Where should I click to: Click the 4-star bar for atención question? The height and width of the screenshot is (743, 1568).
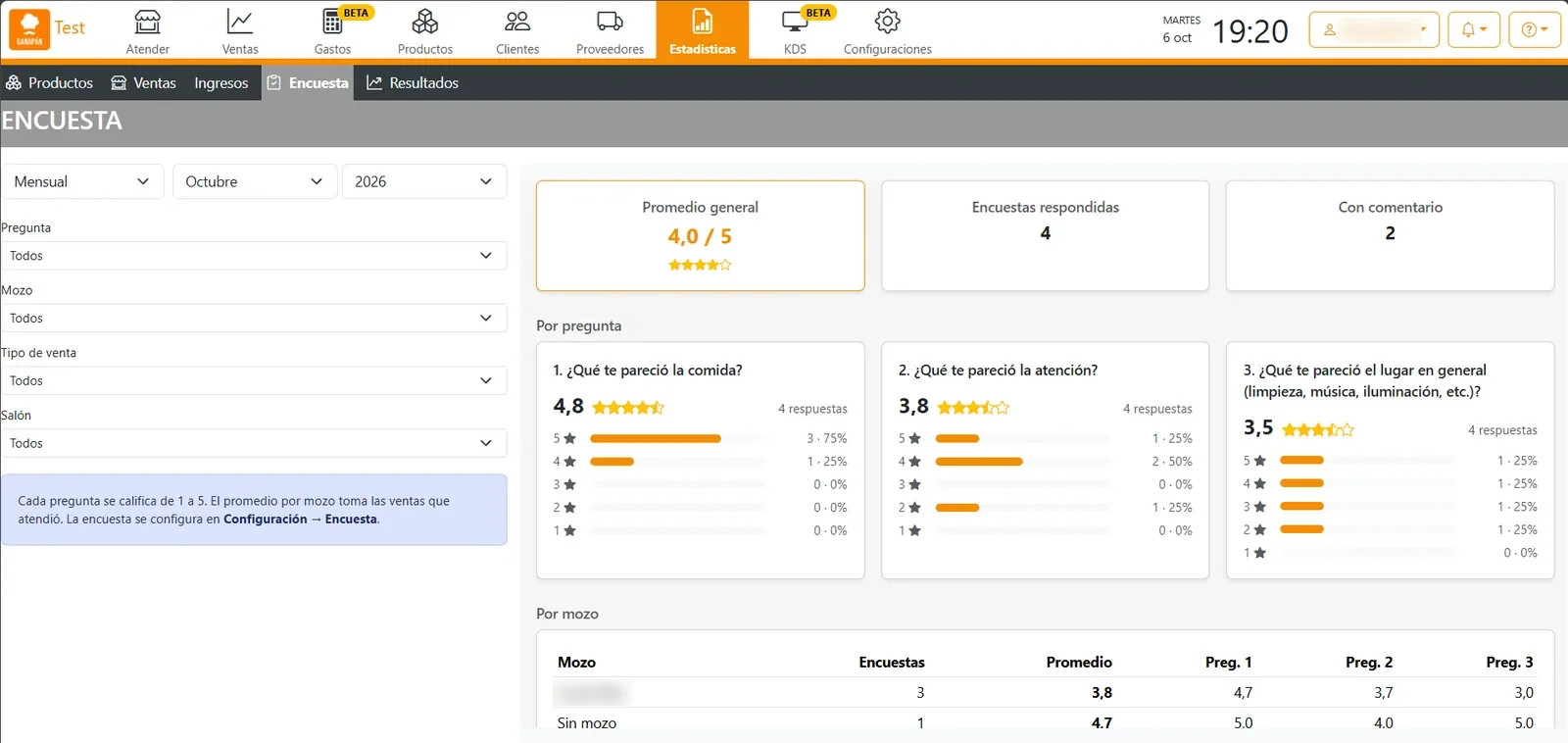(x=1023, y=462)
